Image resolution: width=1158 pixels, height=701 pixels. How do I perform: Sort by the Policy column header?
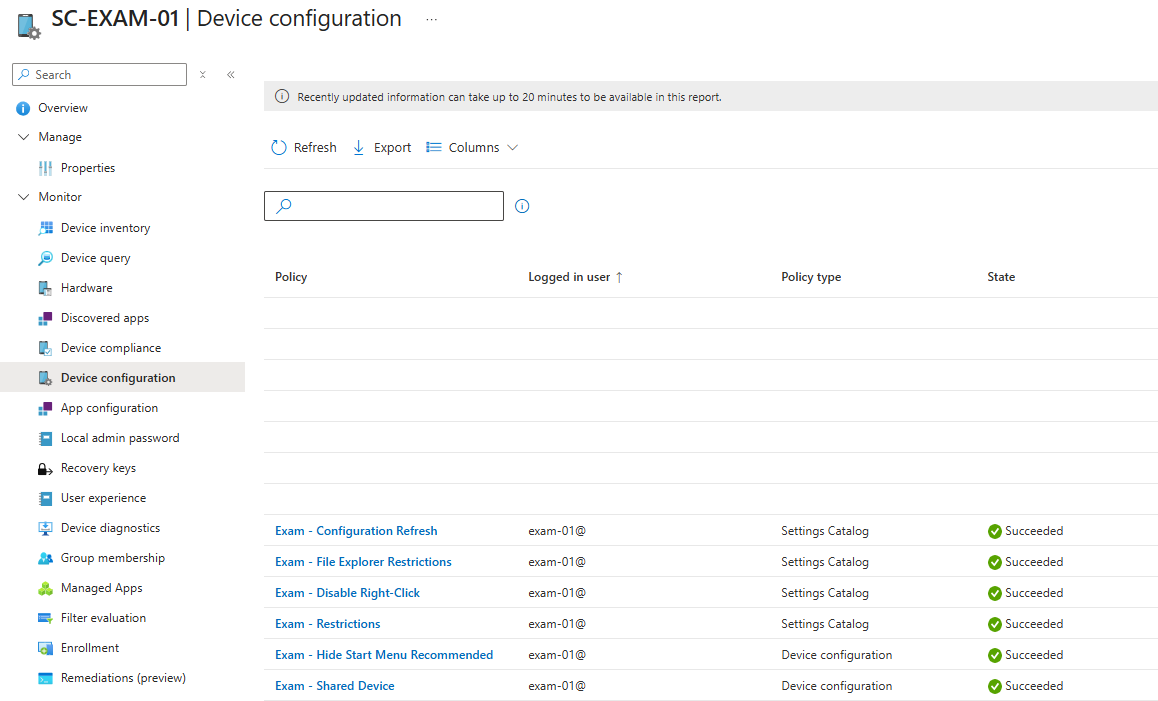(291, 277)
